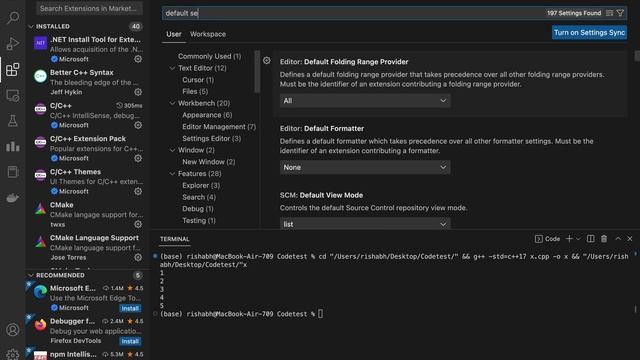Viewport: 640px width, 360px height.
Task: Open SCM Default View Mode dropdown
Action: pyautogui.click(x=365, y=224)
